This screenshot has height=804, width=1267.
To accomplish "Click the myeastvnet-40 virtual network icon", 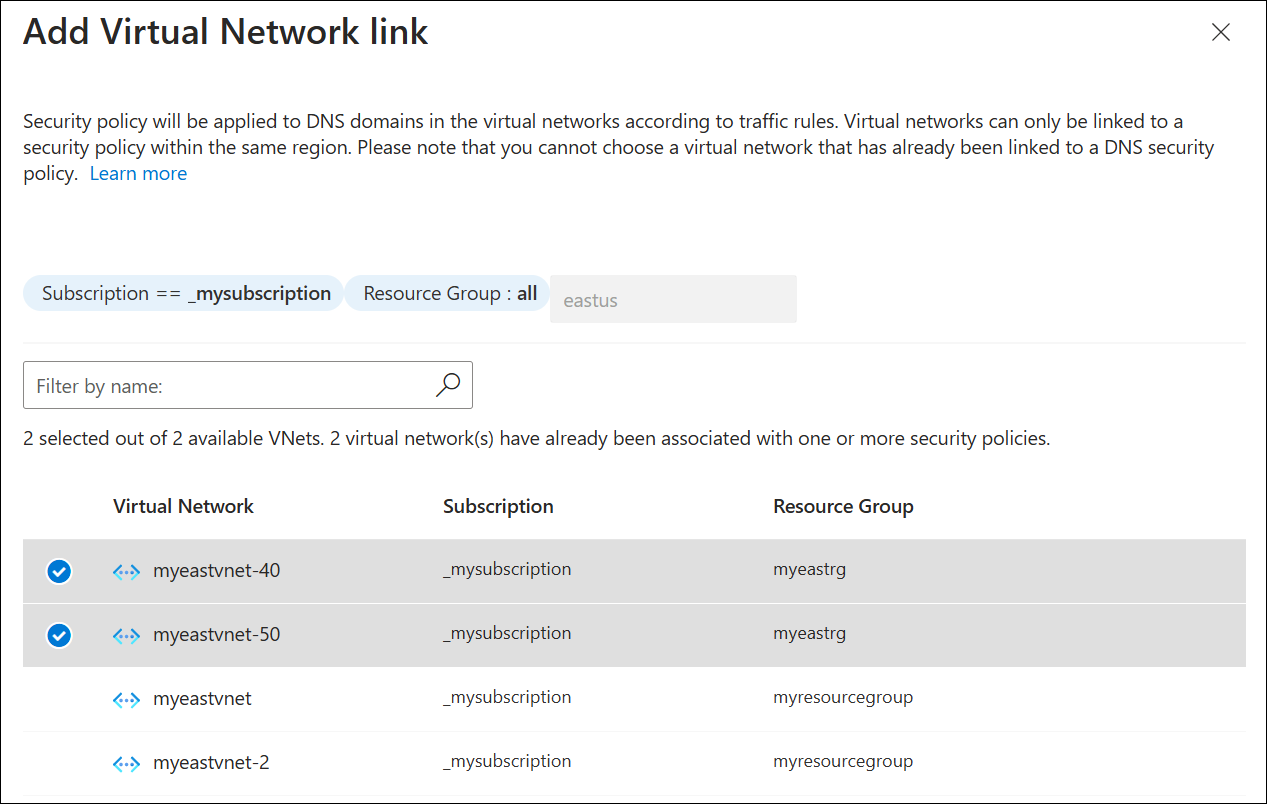I will point(126,572).
